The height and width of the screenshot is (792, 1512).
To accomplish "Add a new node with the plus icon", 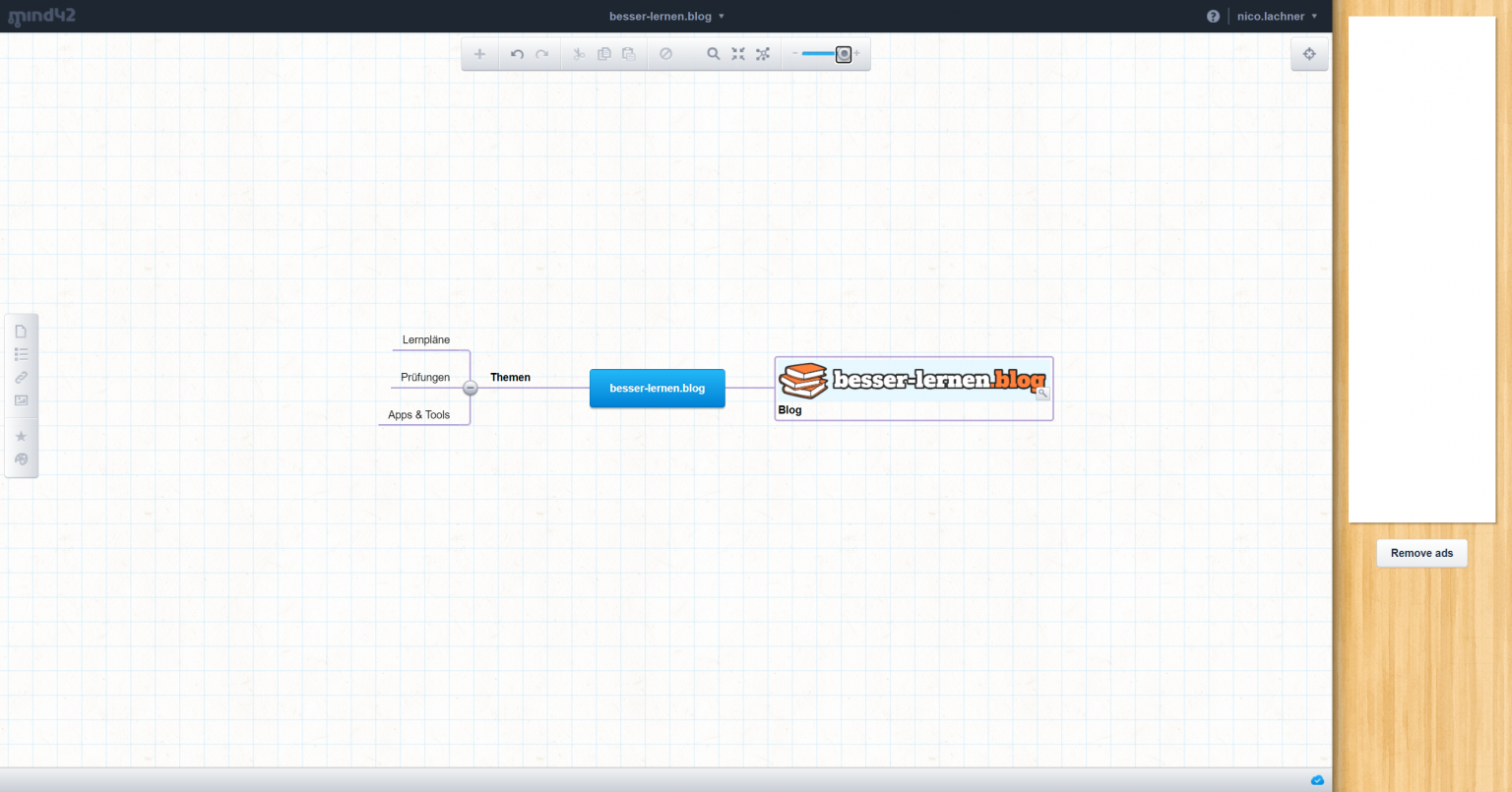I will click(479, 54).
